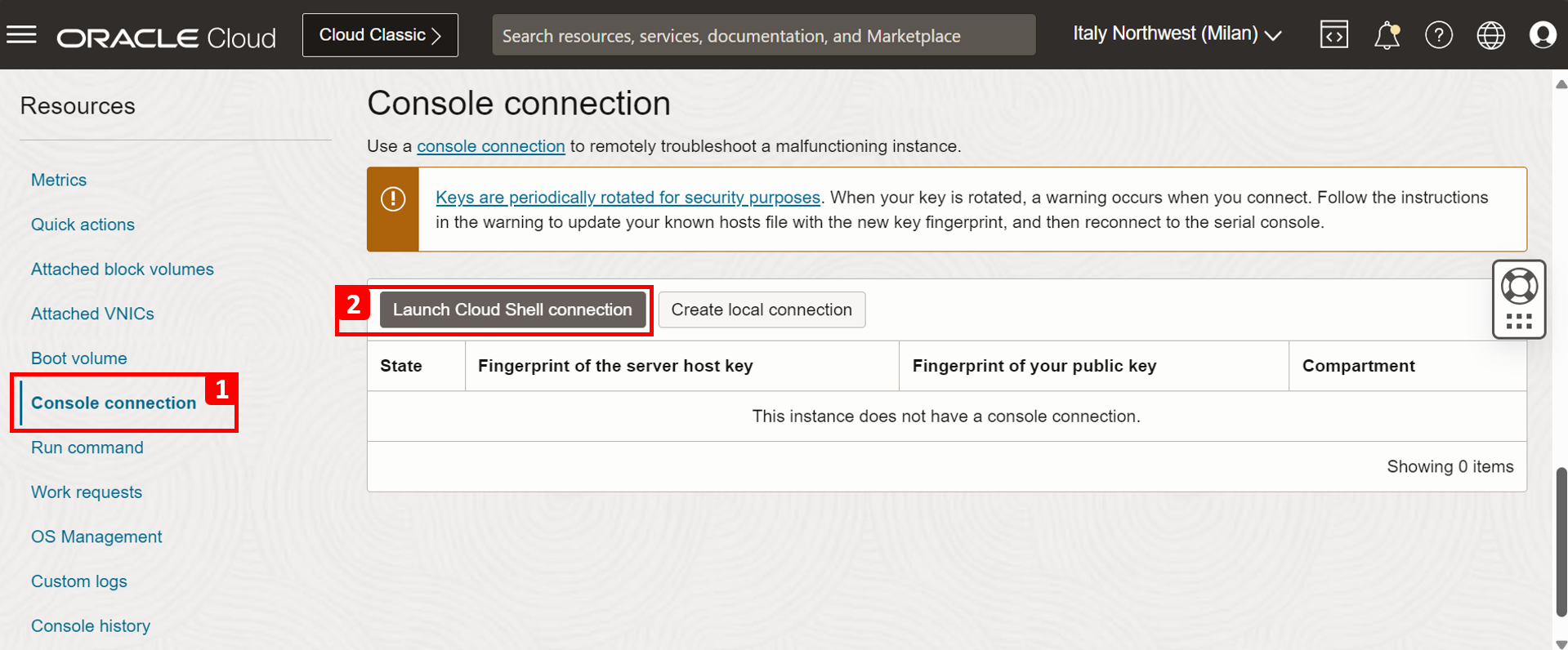
Task: Focus the search resources input field
Action: click(764, 35)
